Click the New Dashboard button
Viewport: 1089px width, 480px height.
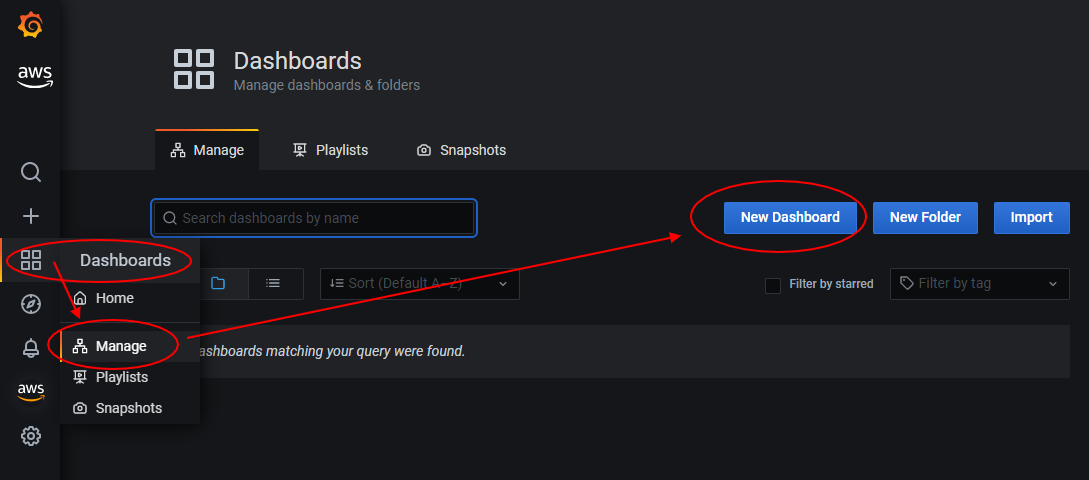coord(790,217)
